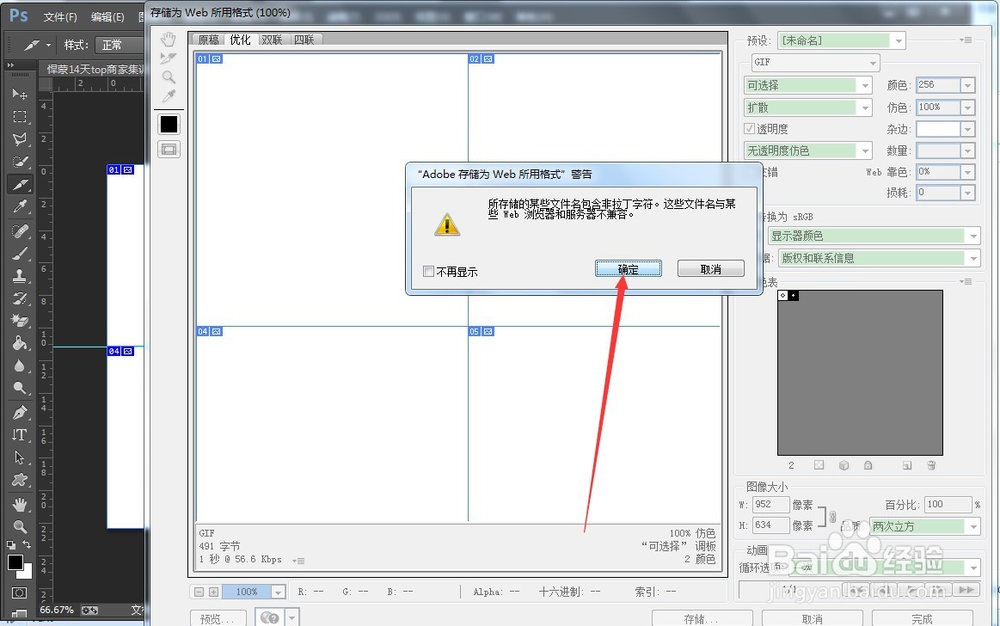Select the Healing Brush tool
The height and width of the screenshot is (626, 1000).
tap(20, 230)
